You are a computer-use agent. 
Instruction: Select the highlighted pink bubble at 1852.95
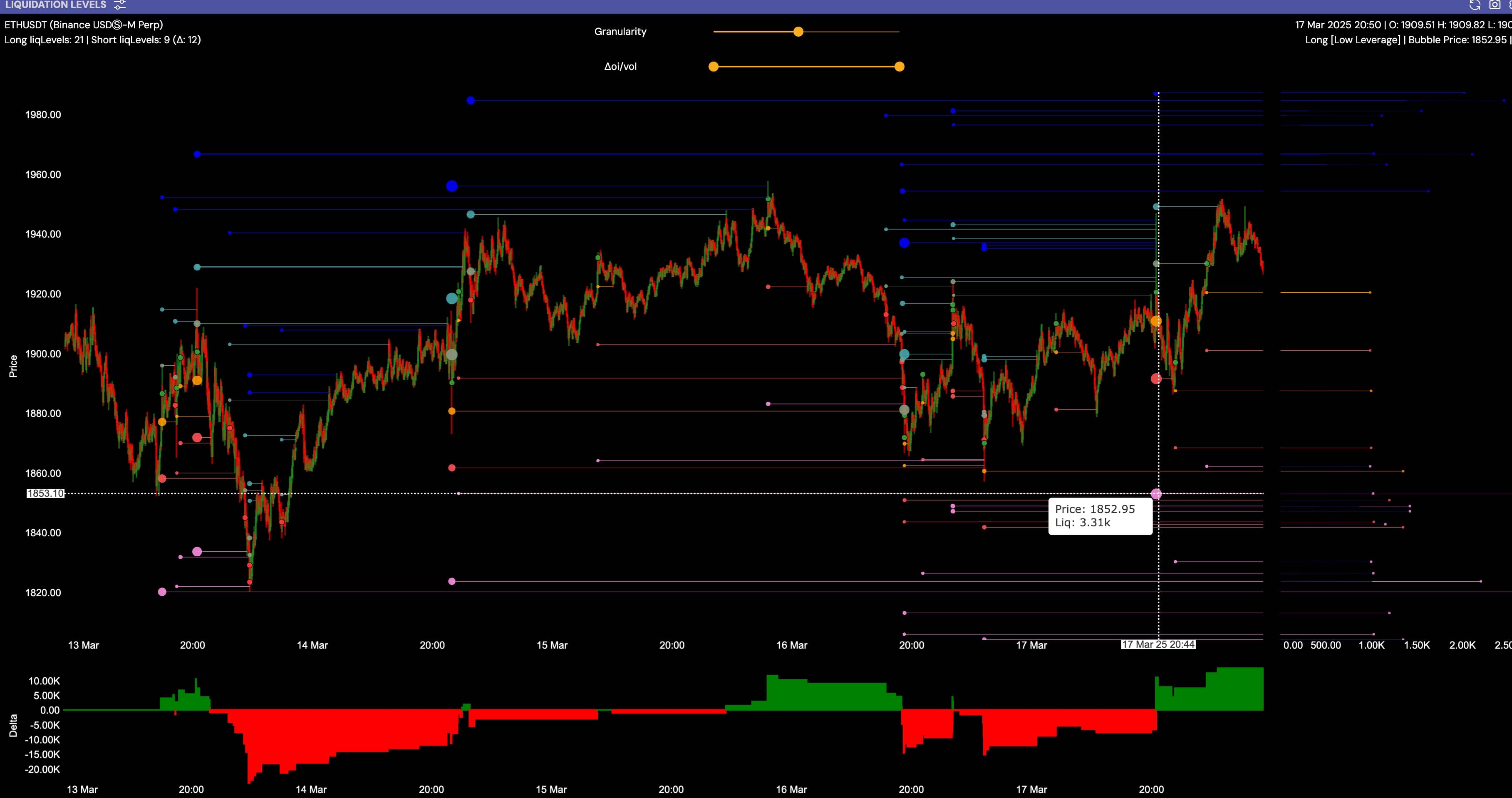[x=1156, y=495]
